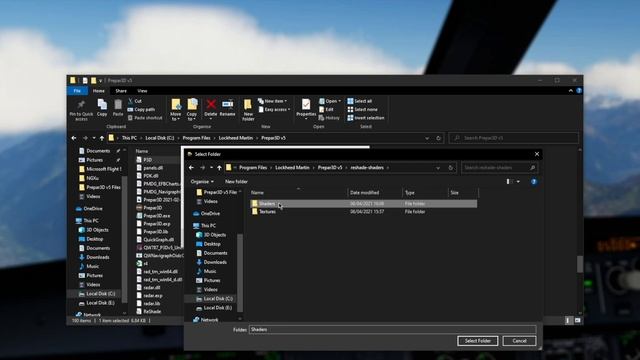Click the Properties checkmark icon
Screen dimensions: 640x360
pyautogui.click(x=306, y=104)
